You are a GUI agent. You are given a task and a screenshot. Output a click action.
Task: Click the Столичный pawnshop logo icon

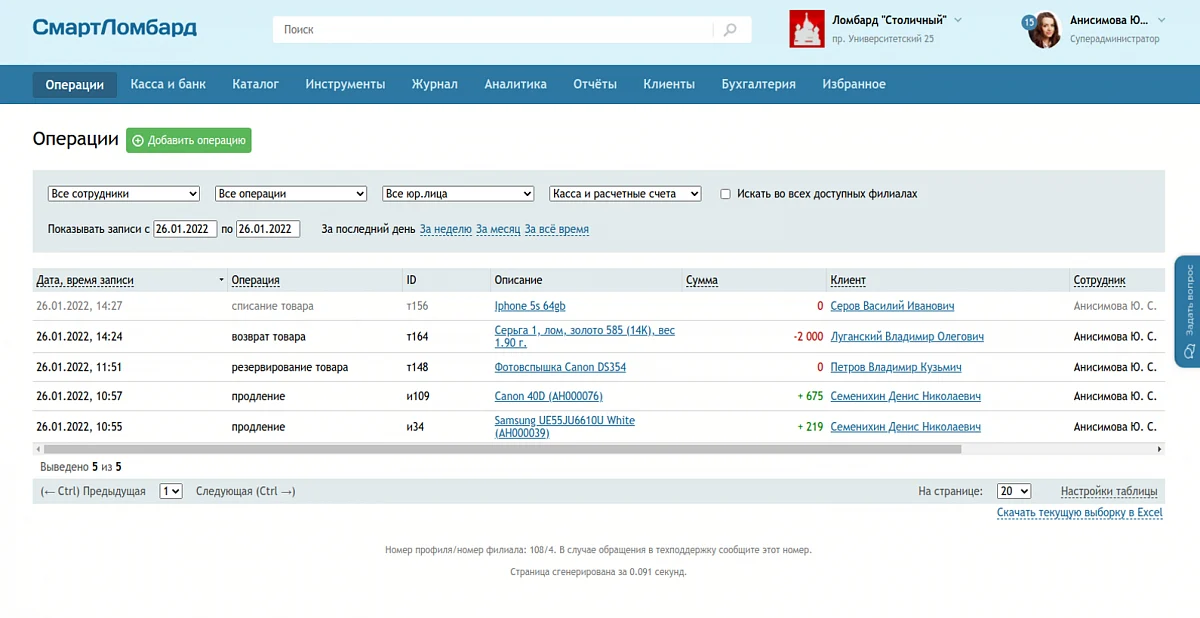tap(807, 29)
